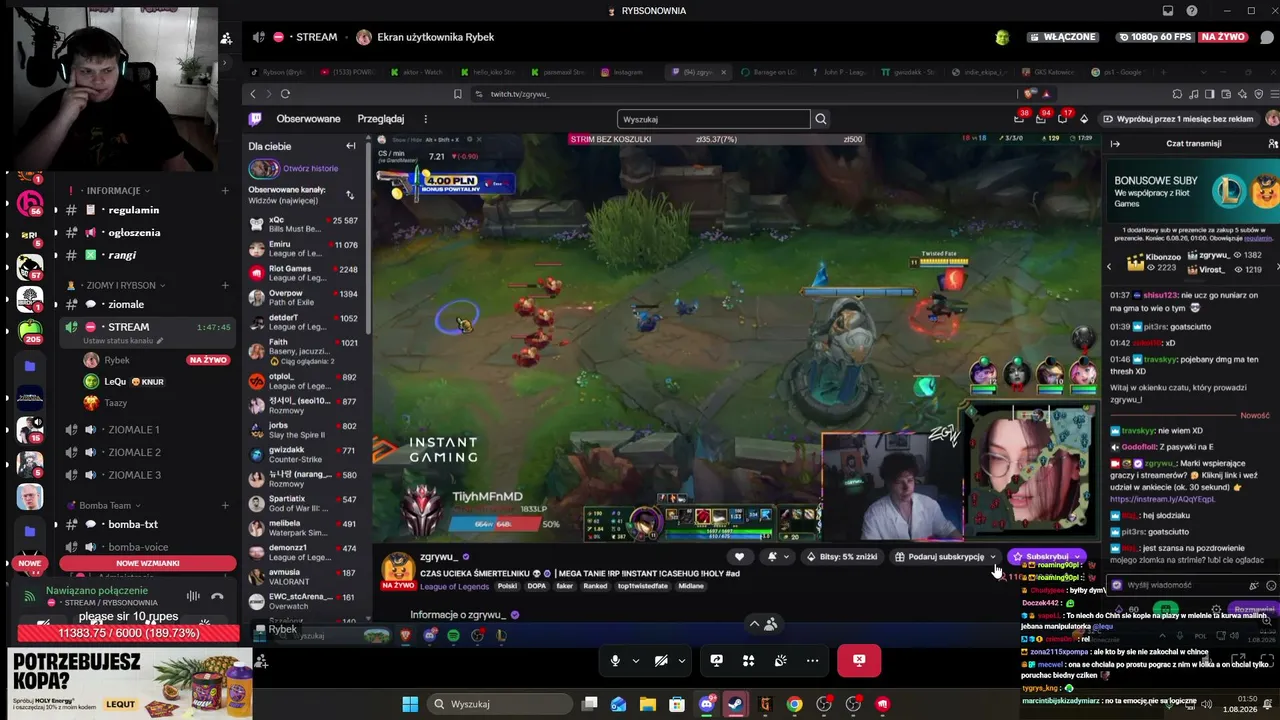Turn on camera in Discord call bar
1280x720 pixels.
pos(661,660)
